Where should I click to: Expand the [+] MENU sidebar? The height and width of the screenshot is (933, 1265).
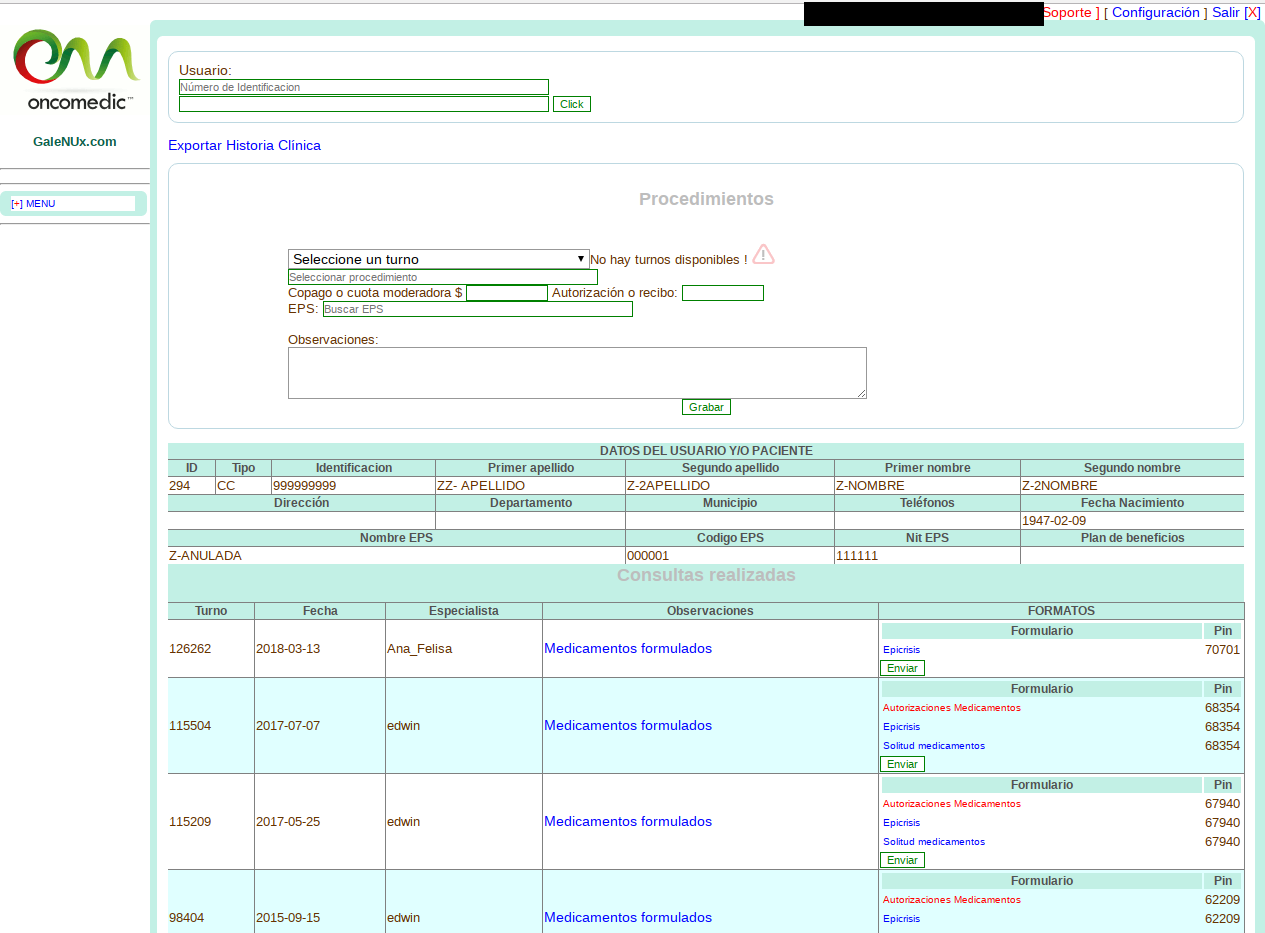coord(33,204)
